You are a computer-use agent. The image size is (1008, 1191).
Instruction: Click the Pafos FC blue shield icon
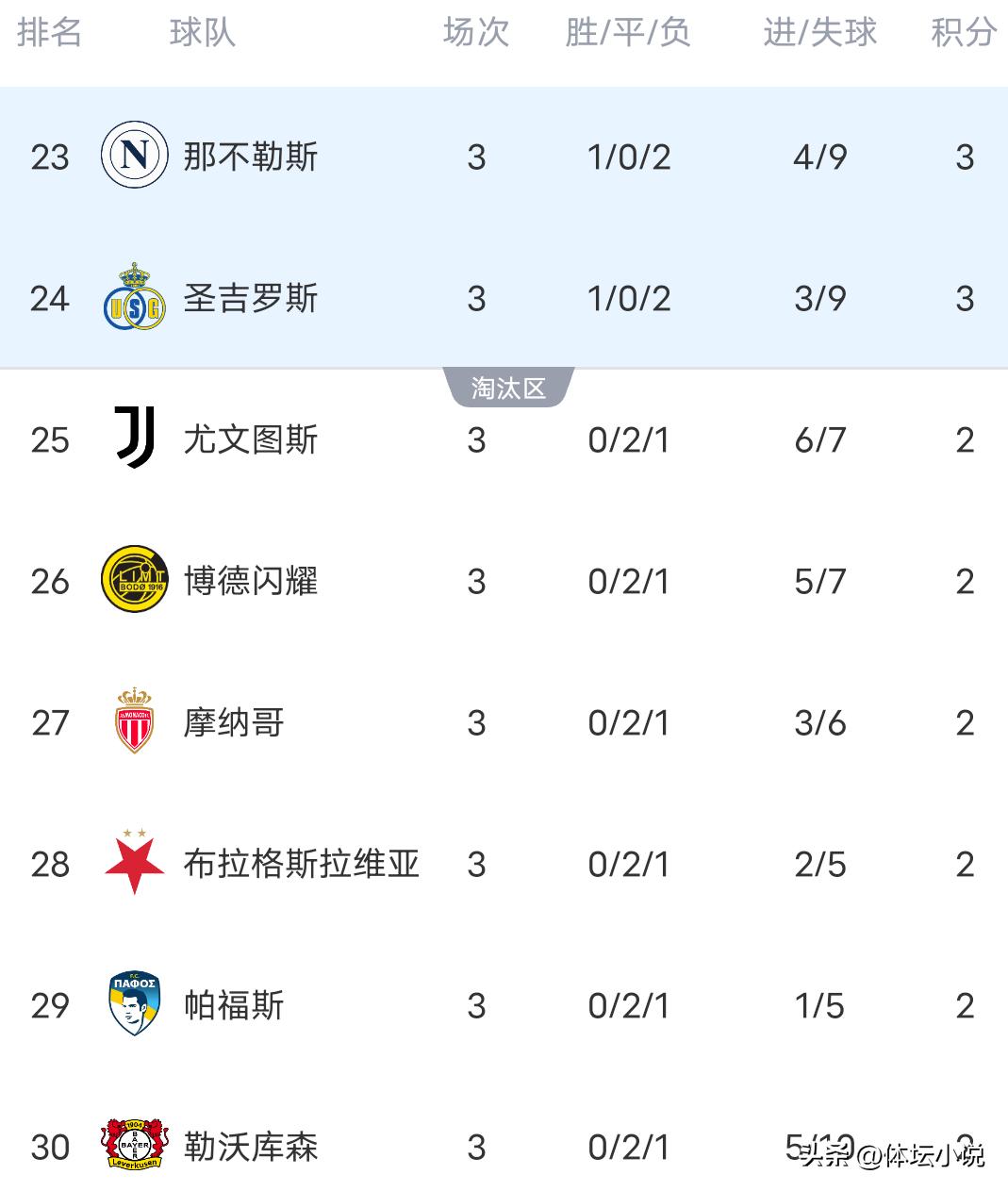point(134,1004)
